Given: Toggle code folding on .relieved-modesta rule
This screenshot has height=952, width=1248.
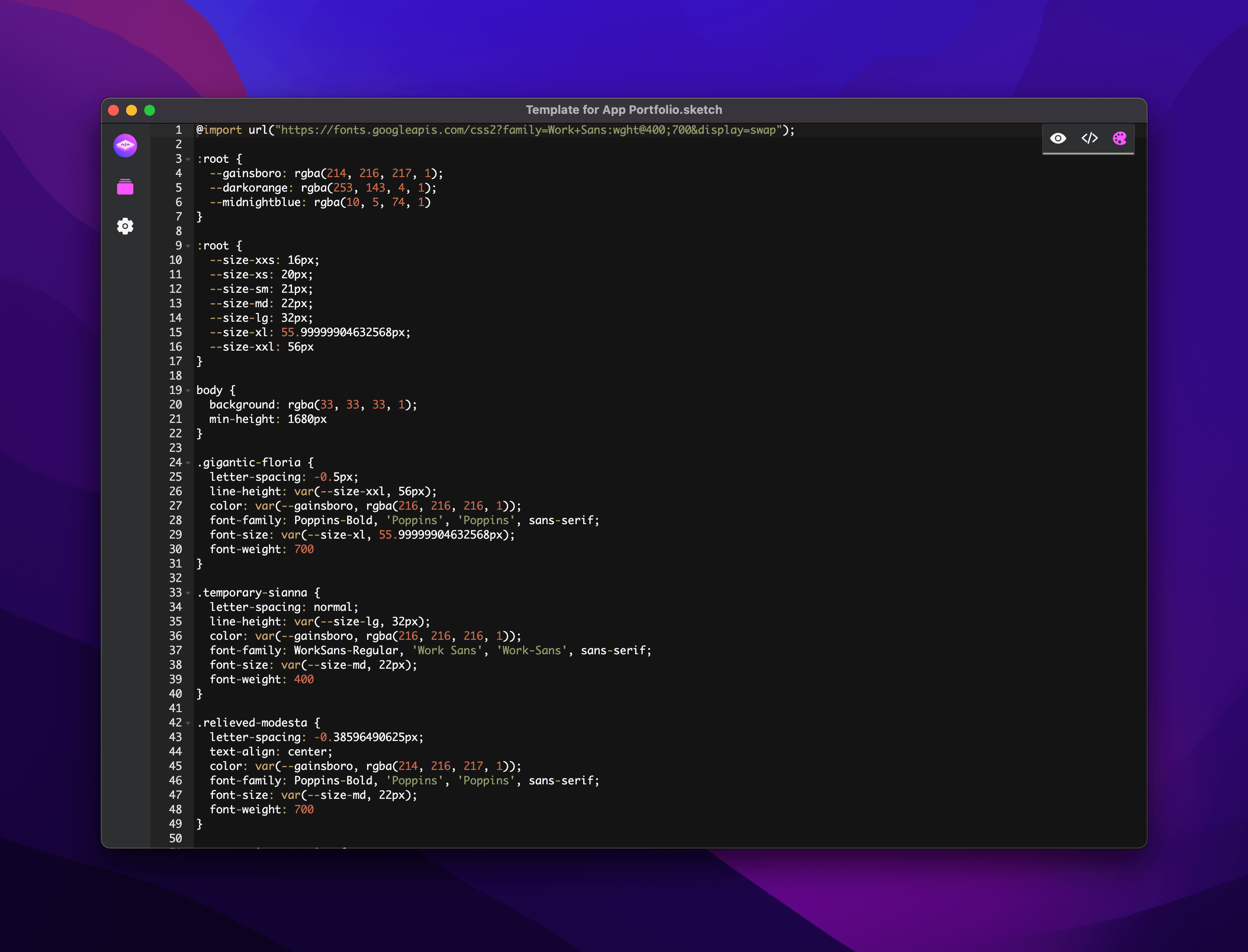Looking at the screenshot, I should [x=187, y=723].
